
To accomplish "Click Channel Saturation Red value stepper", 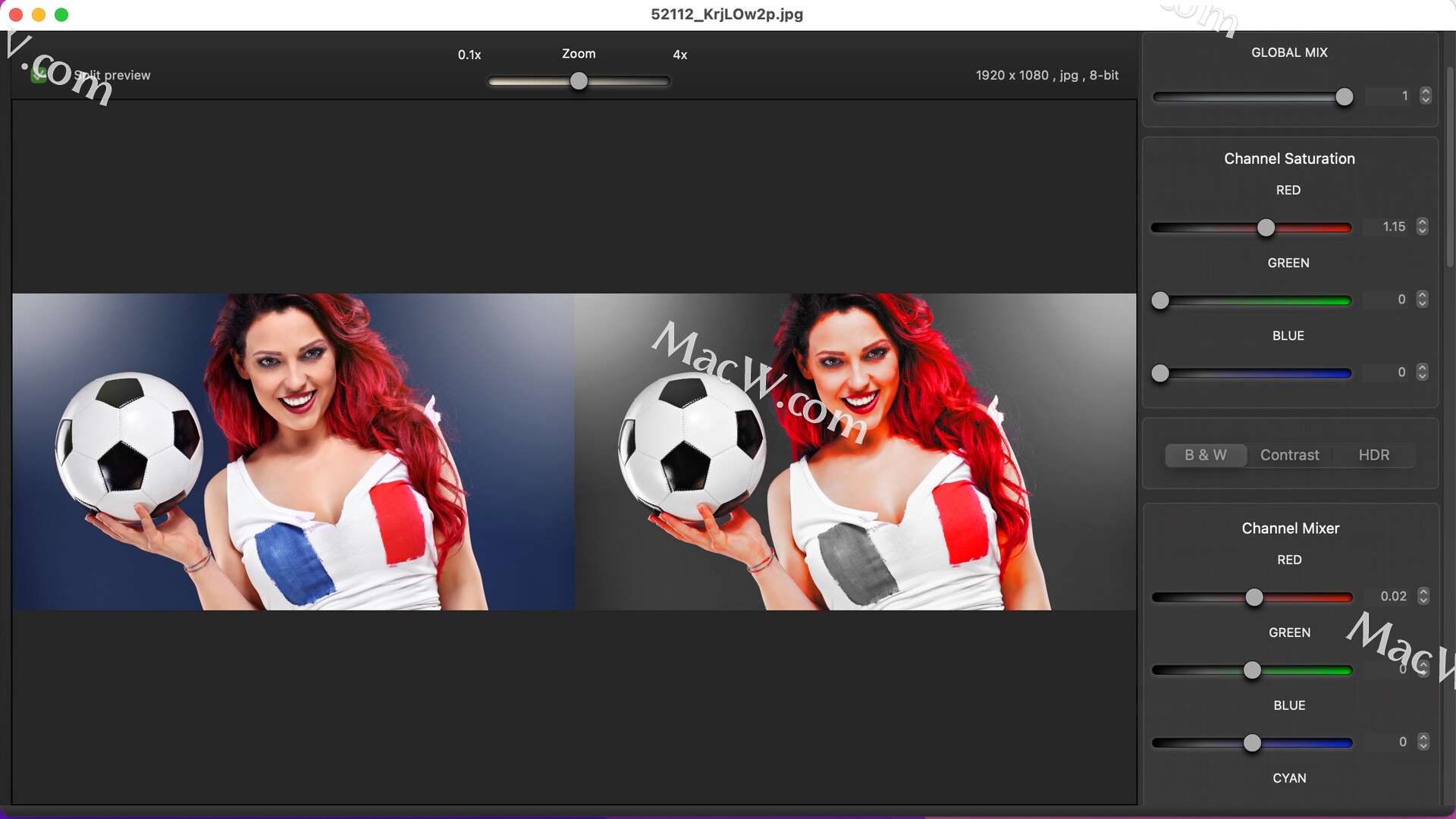I will [1423, 227].
